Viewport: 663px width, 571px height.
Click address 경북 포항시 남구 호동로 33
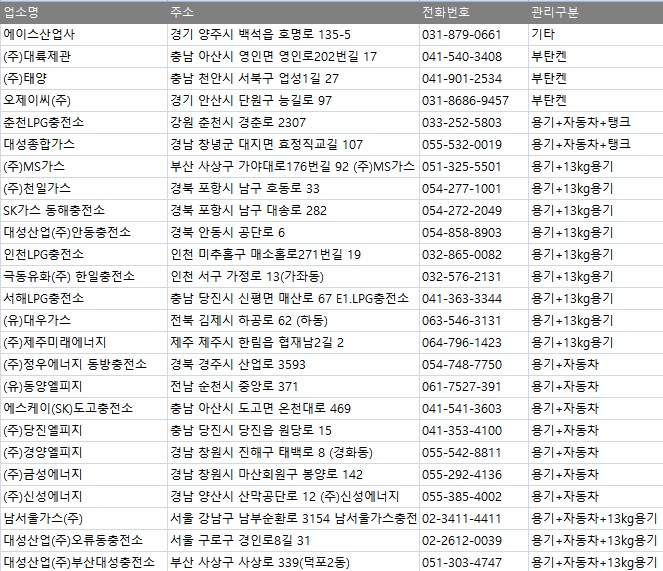click(245, 189)
